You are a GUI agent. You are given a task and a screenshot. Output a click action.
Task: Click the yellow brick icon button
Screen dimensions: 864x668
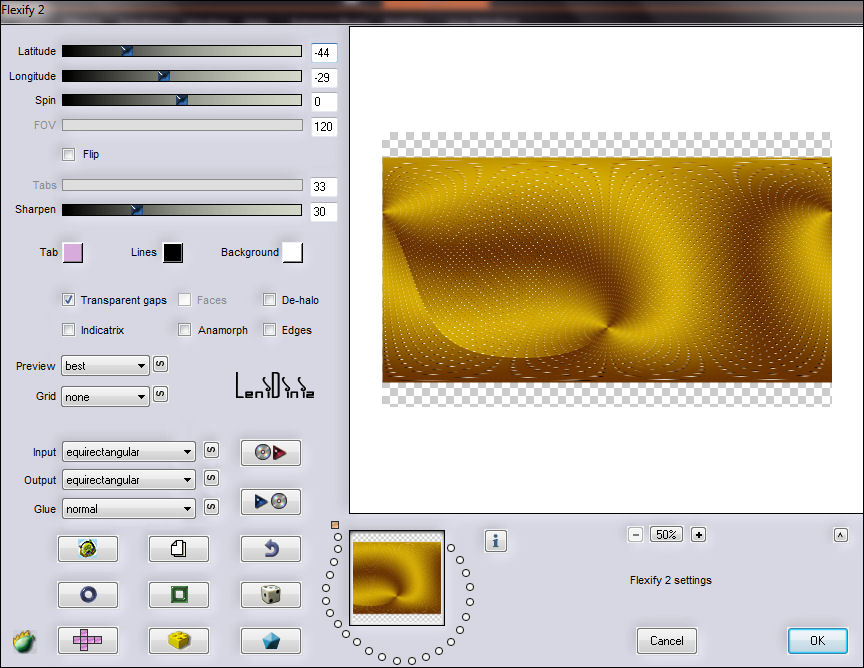(x=178, y=640)
